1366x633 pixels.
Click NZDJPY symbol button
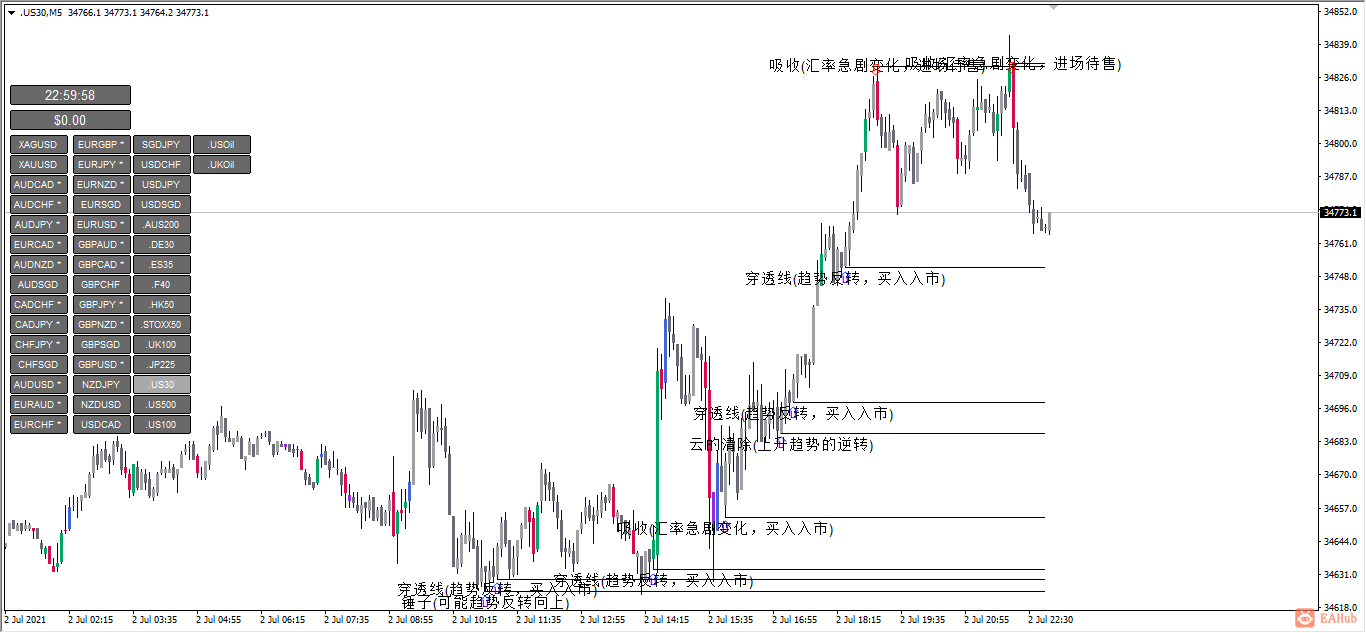tap(101, 385)
